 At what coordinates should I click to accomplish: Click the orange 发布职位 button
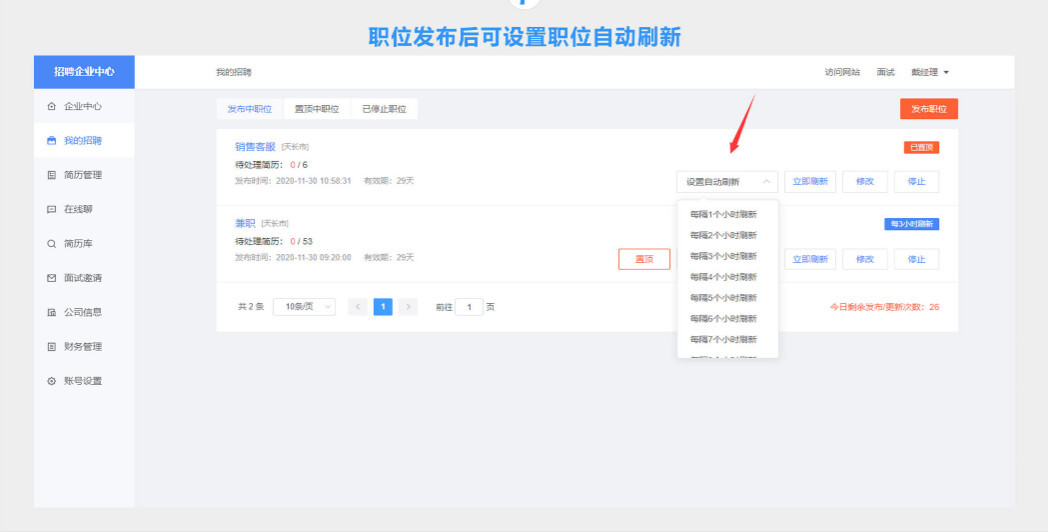928,109
